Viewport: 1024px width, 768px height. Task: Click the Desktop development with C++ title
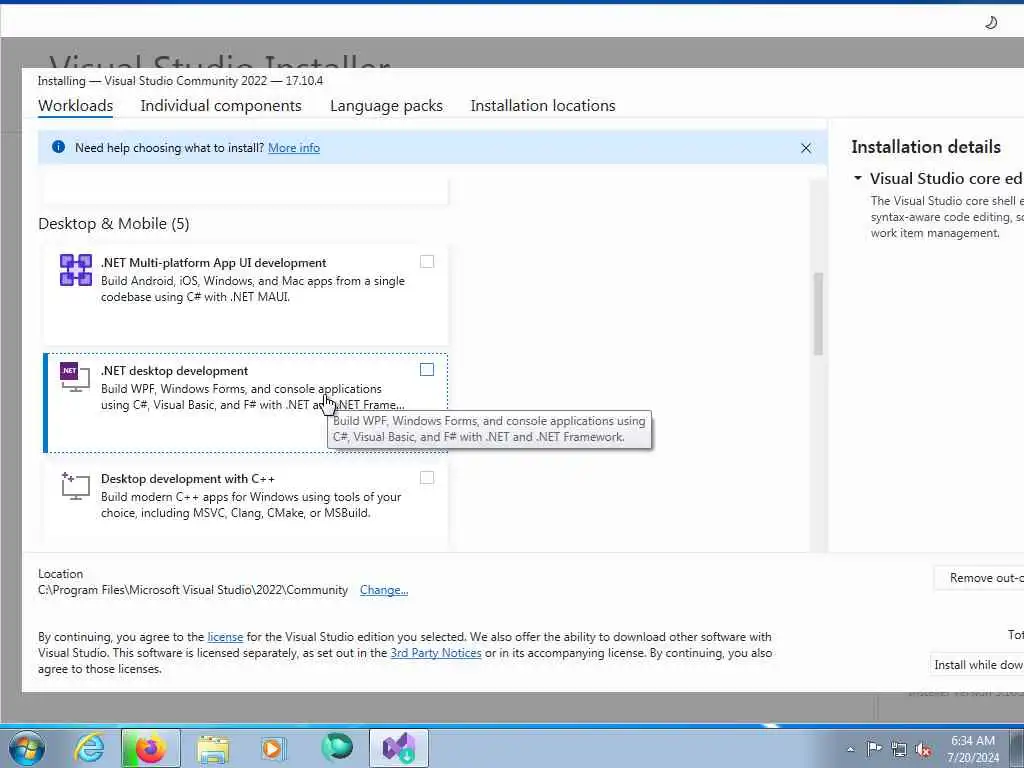pos(188,479)
